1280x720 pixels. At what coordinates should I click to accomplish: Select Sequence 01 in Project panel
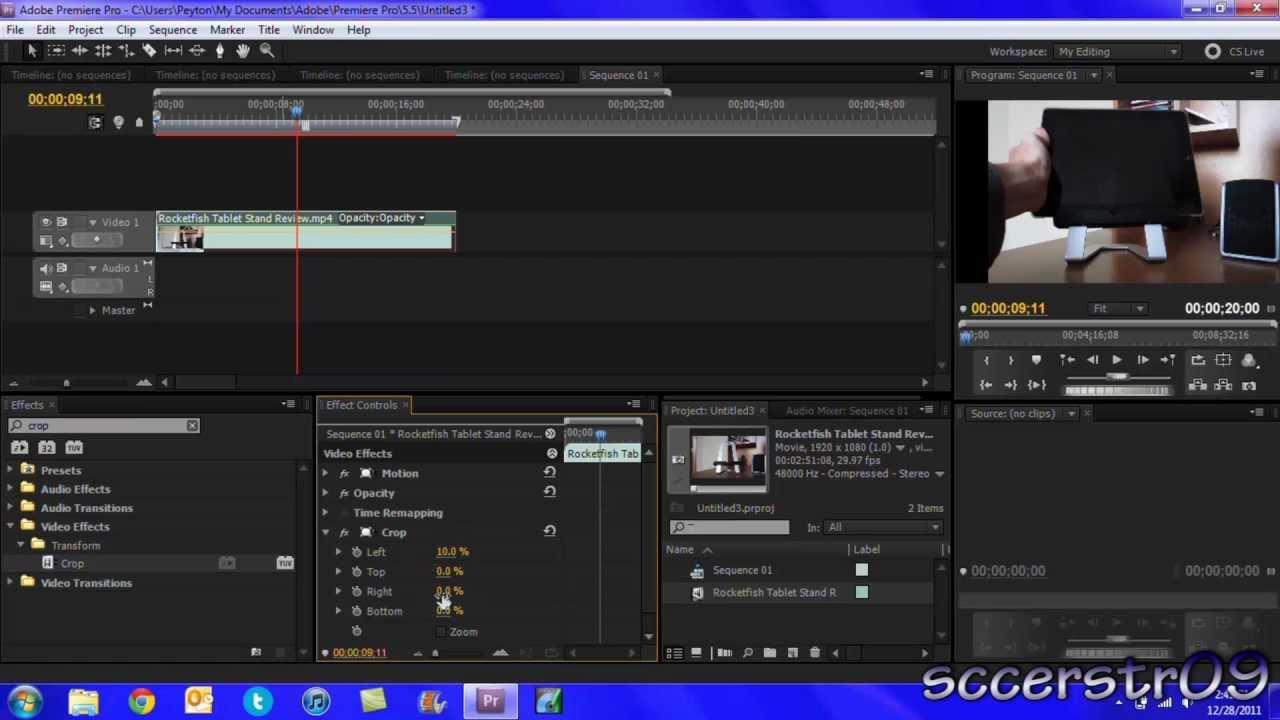pos(742,570)
